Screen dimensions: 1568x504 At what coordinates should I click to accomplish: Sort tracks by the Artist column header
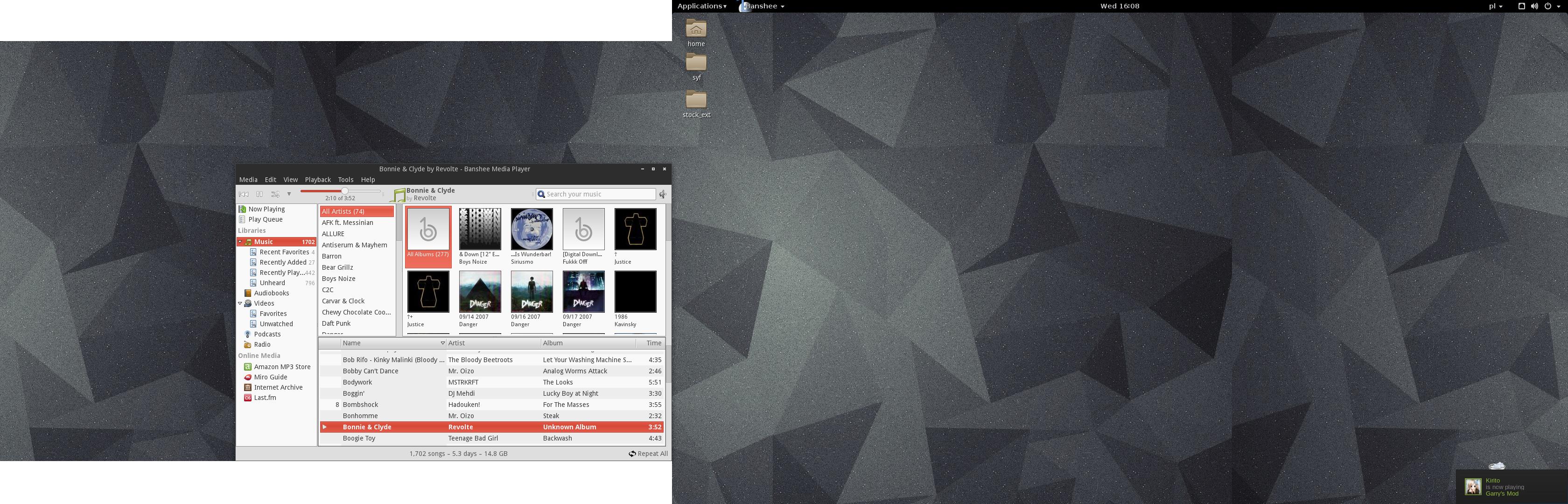point(494,343)
